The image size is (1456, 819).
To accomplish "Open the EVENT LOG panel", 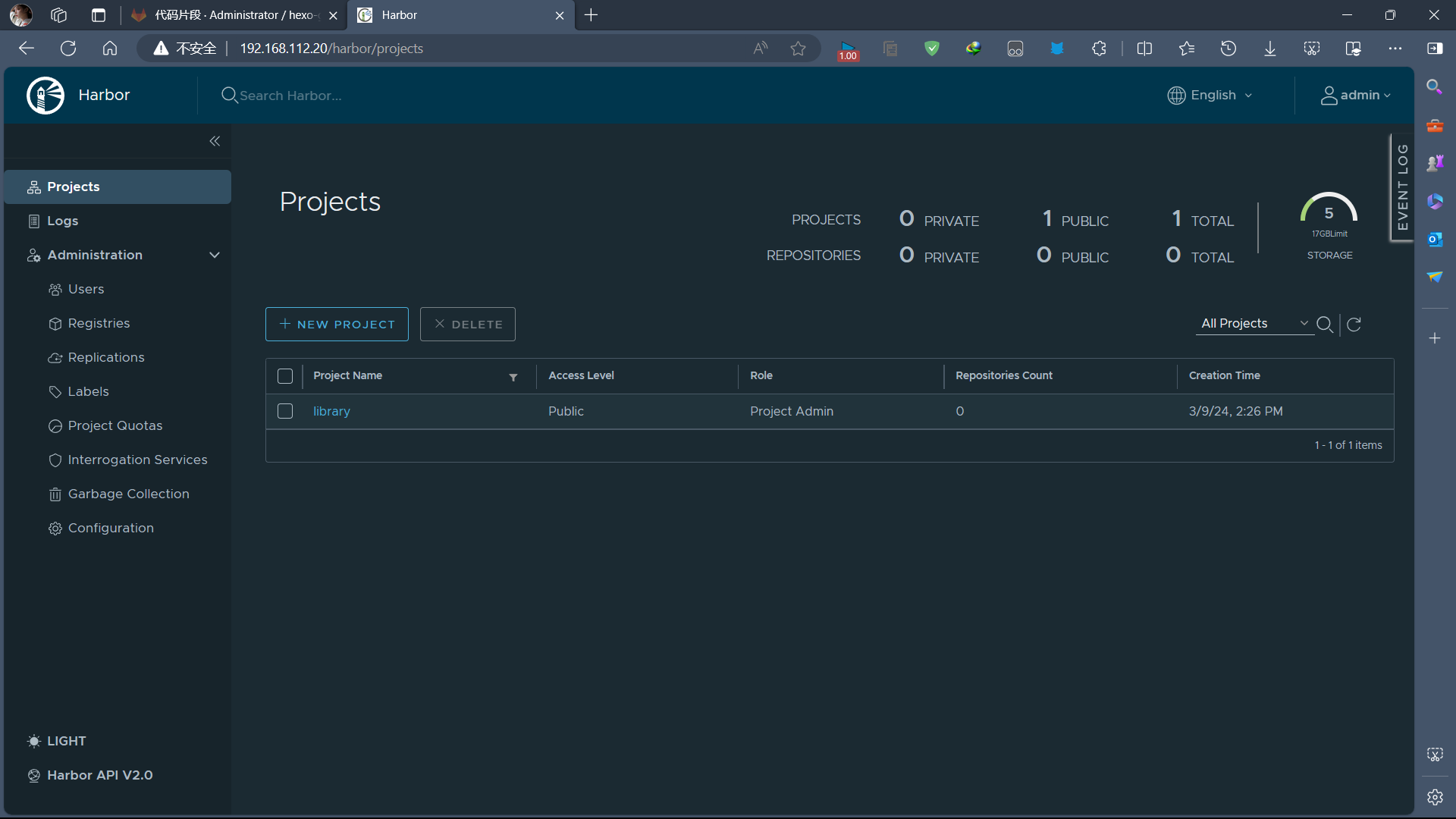I will 1402,187.
